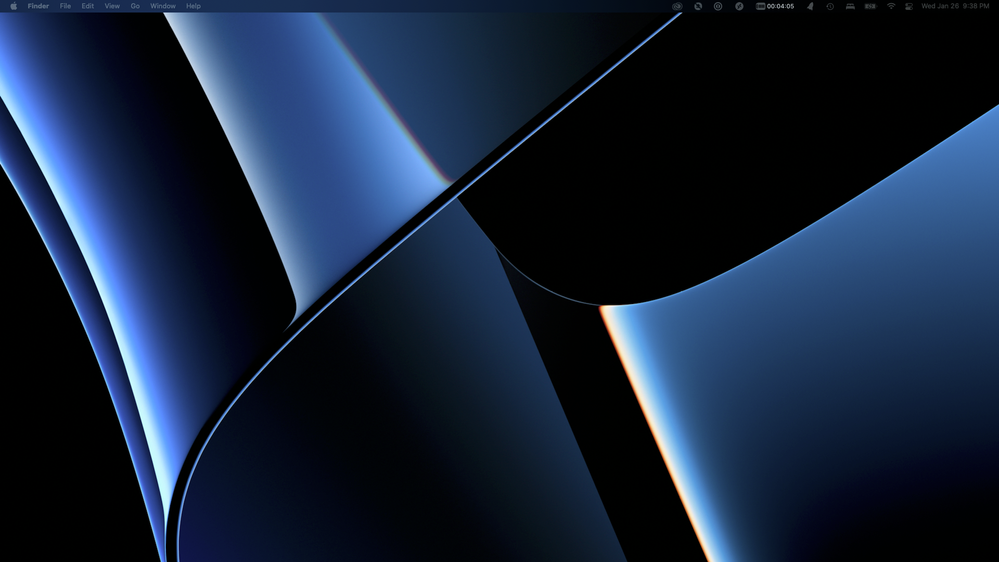Click the Creative Cloud menu bar icon
The image size is (999, 562).
click(x=677, y=6)
